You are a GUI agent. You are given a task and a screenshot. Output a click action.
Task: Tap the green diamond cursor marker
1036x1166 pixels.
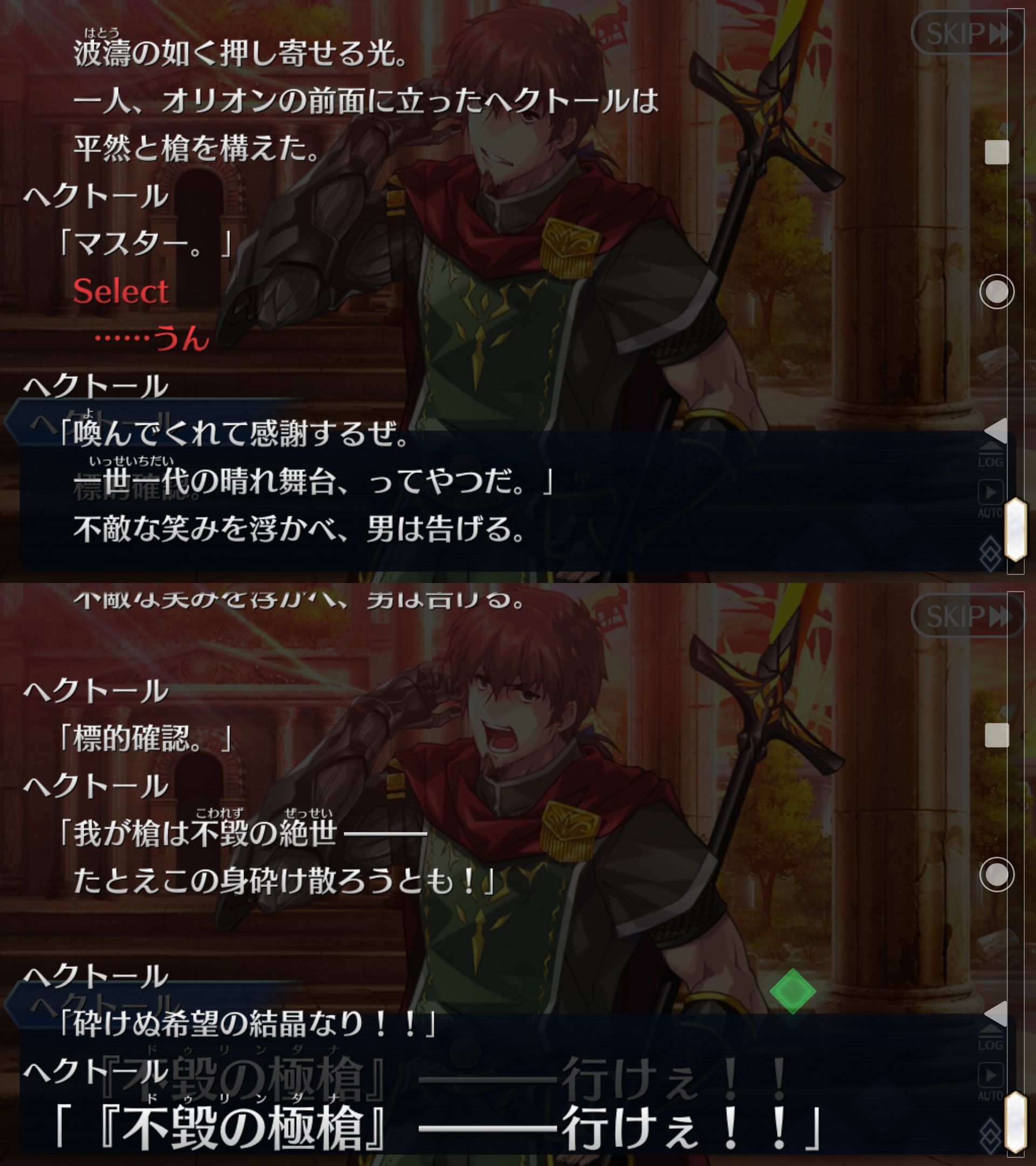point(793,992)
